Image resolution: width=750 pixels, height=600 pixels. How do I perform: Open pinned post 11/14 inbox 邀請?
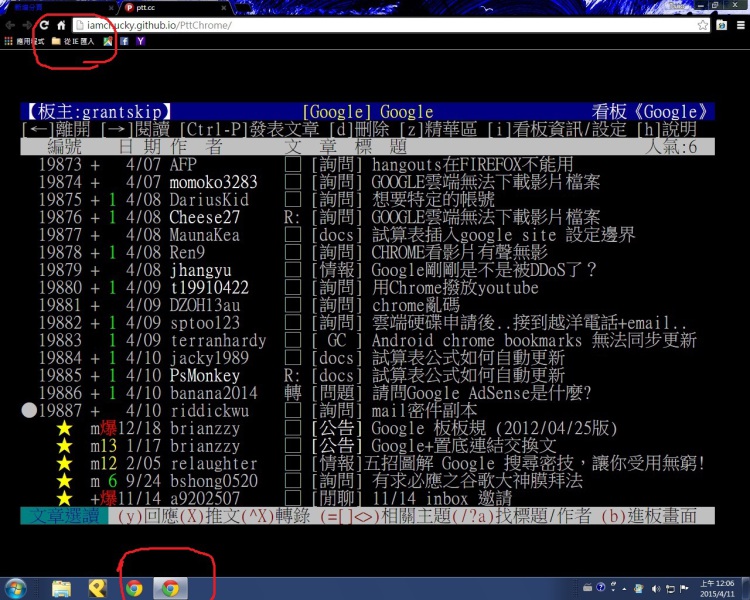click(367, 499)
